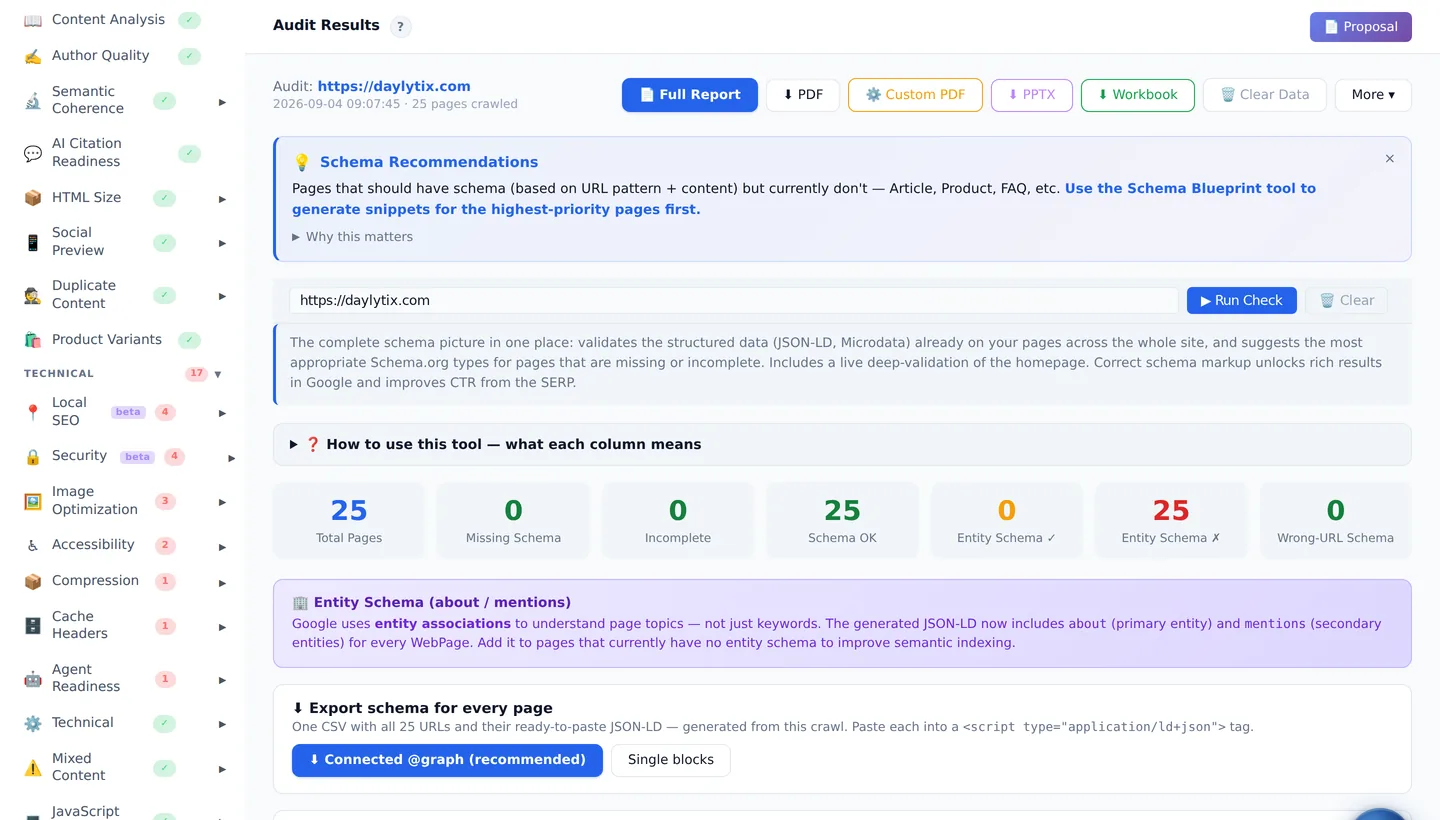Expand the HTML Size submenu arrow
The image size is (1440, 820).
222,199
